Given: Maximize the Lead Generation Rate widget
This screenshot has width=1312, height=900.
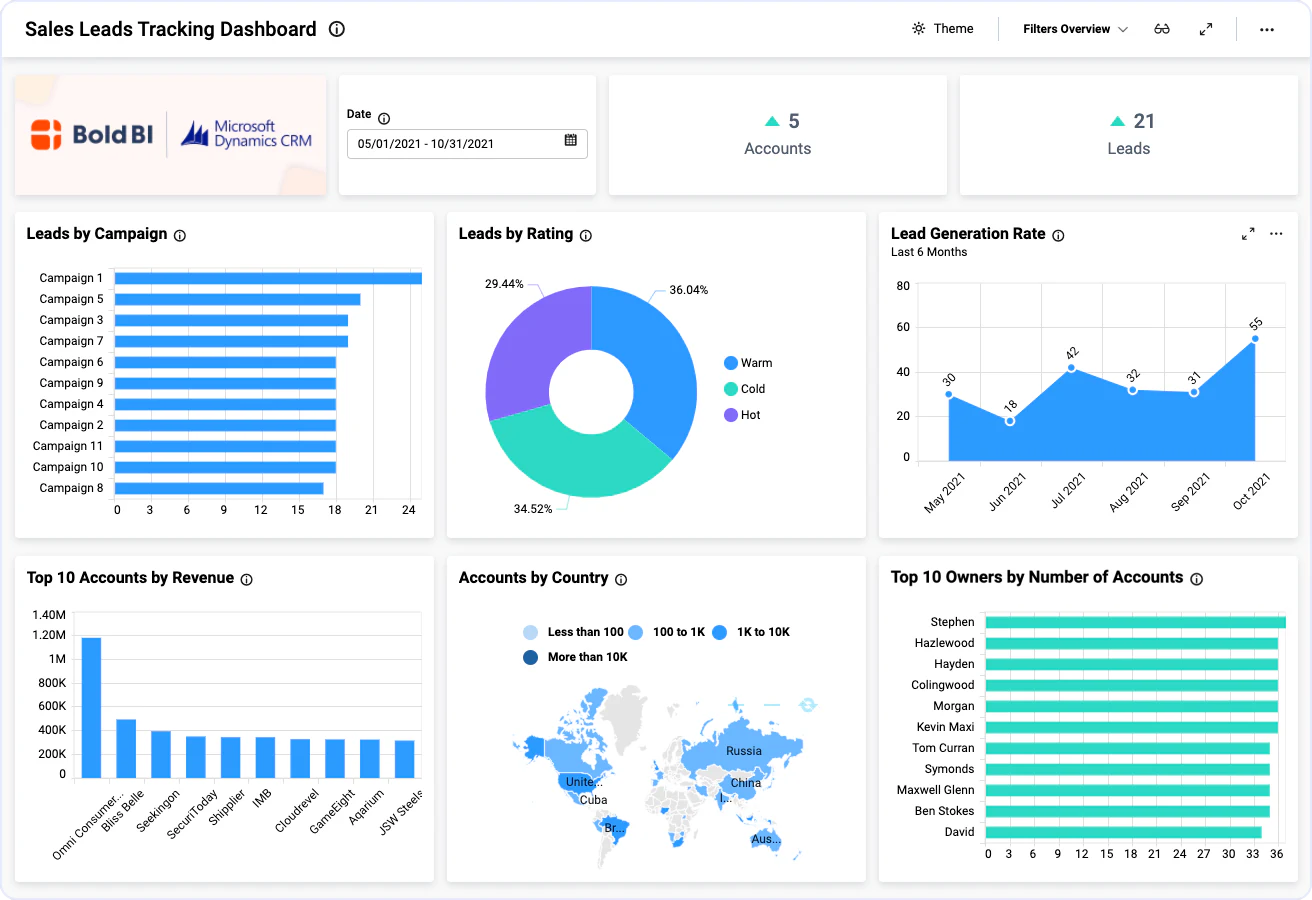Looking at the screenshot, I should click(1248, 233).
